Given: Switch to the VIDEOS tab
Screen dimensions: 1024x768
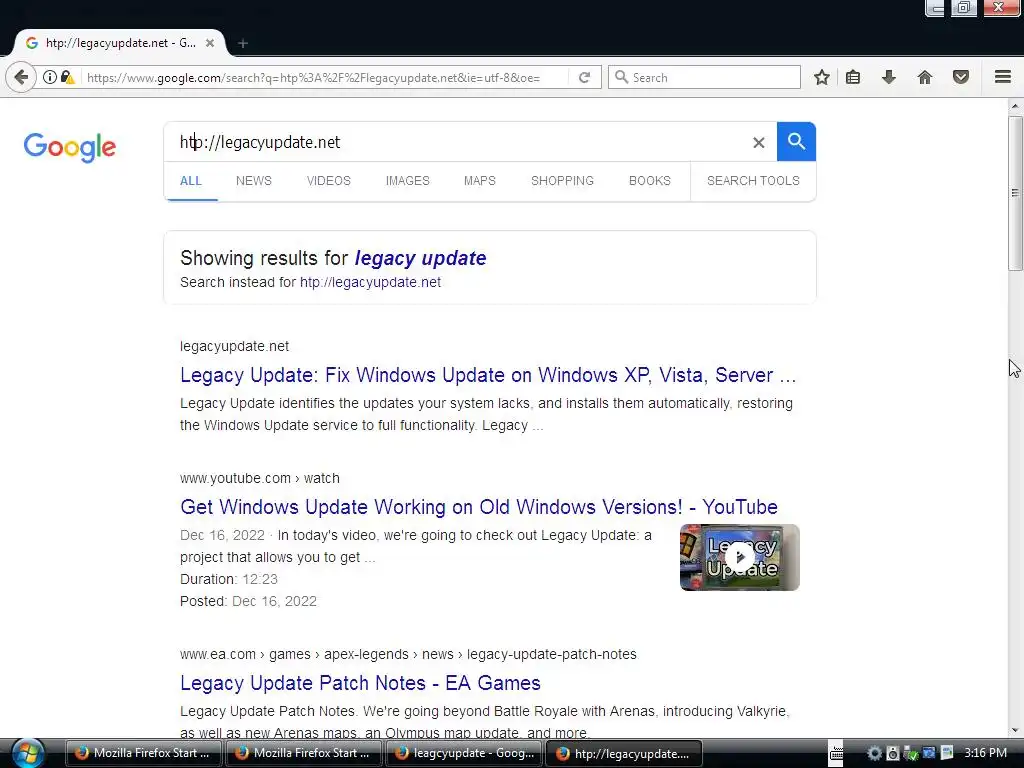Looking at the screenshot, I should click(x=328, y=181).
